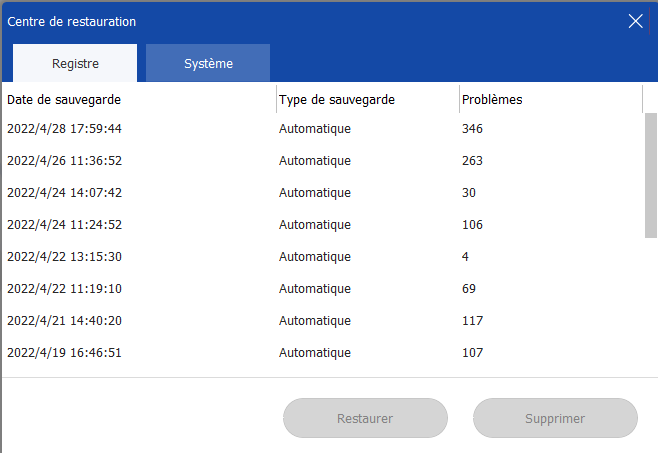Select backup dated 2022/4/22 11:19:10

click(x=323, y=288)
